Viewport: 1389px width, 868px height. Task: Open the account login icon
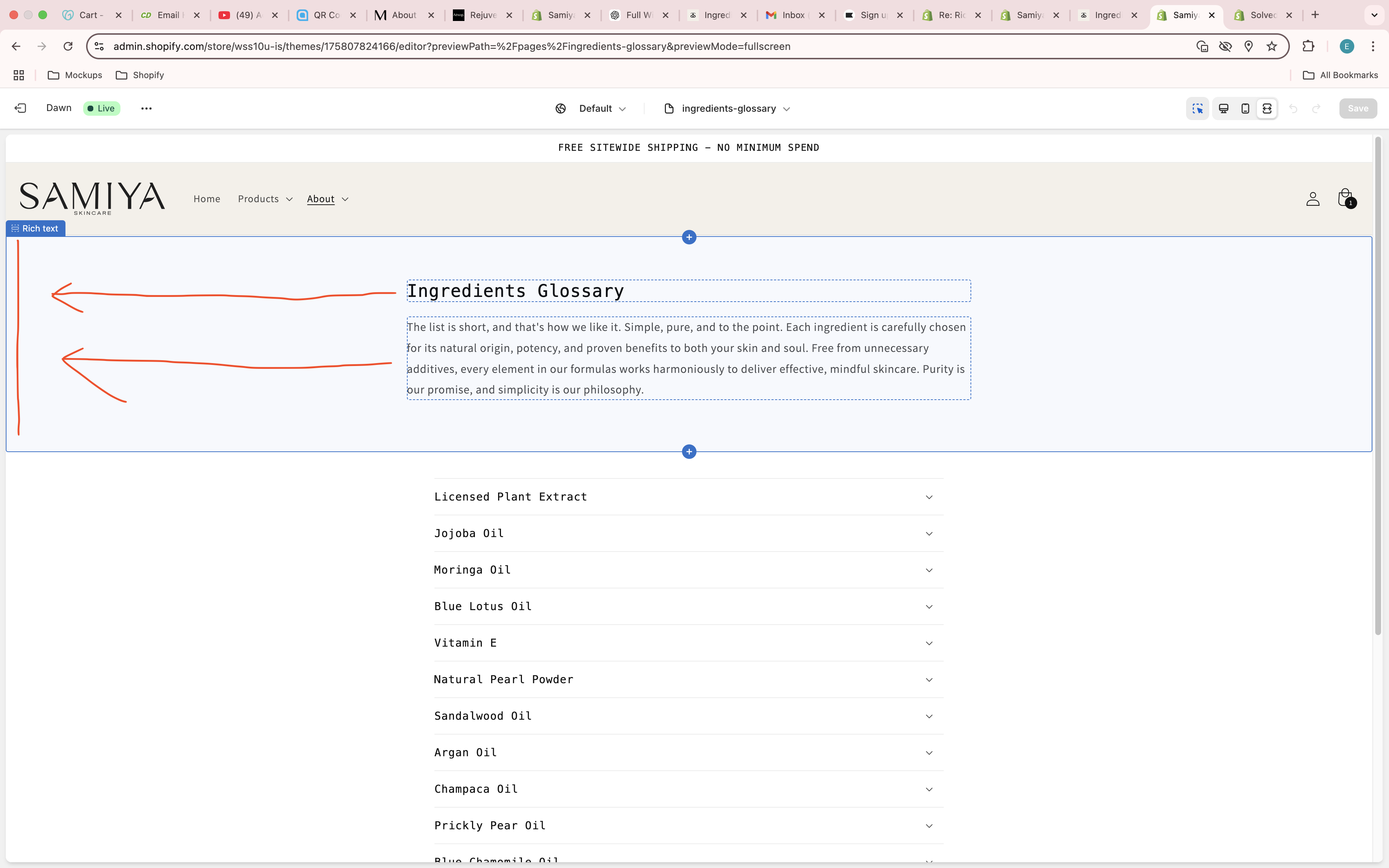(x=1312, y=199)
